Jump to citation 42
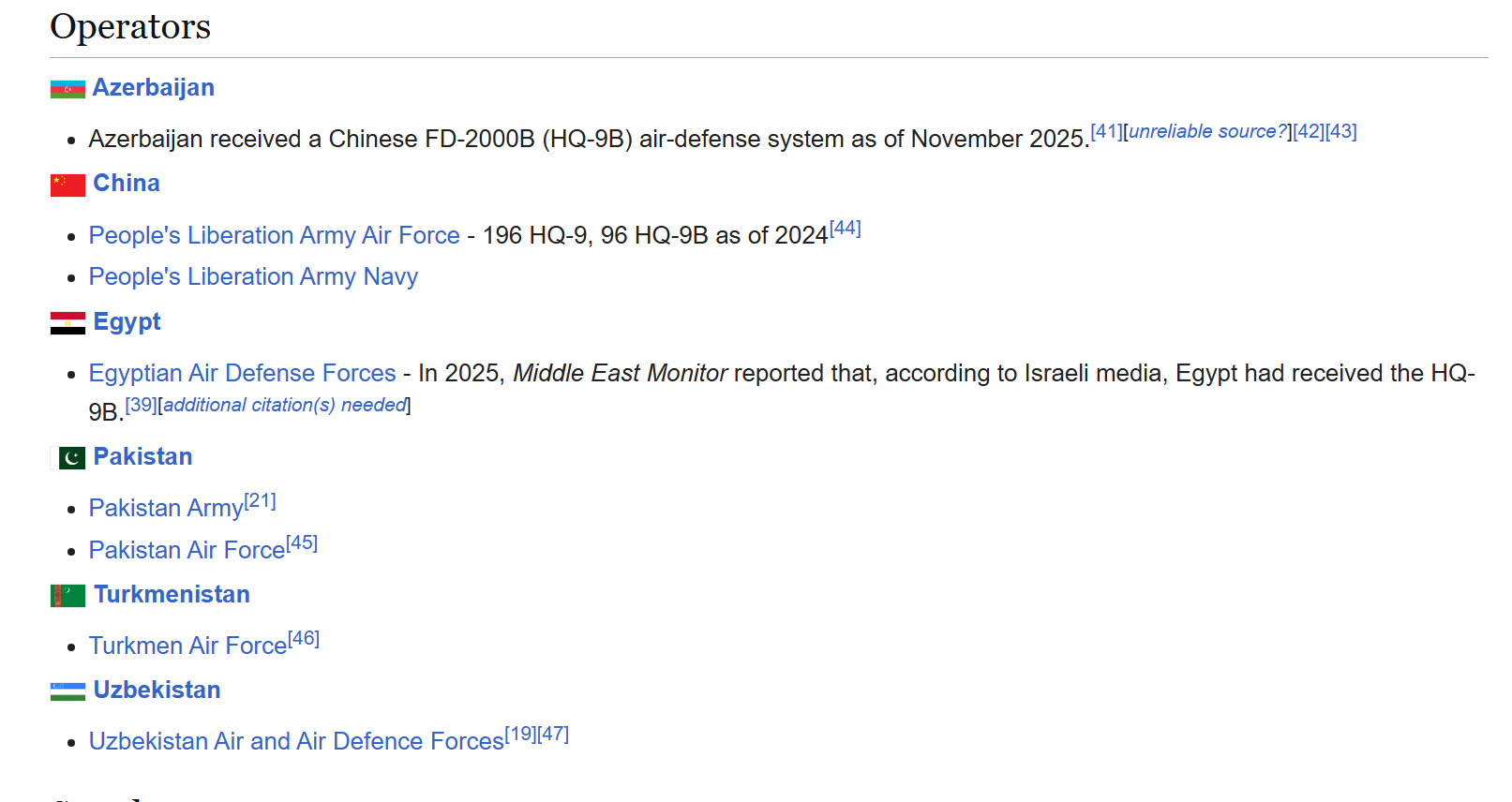 (1310, 131)
